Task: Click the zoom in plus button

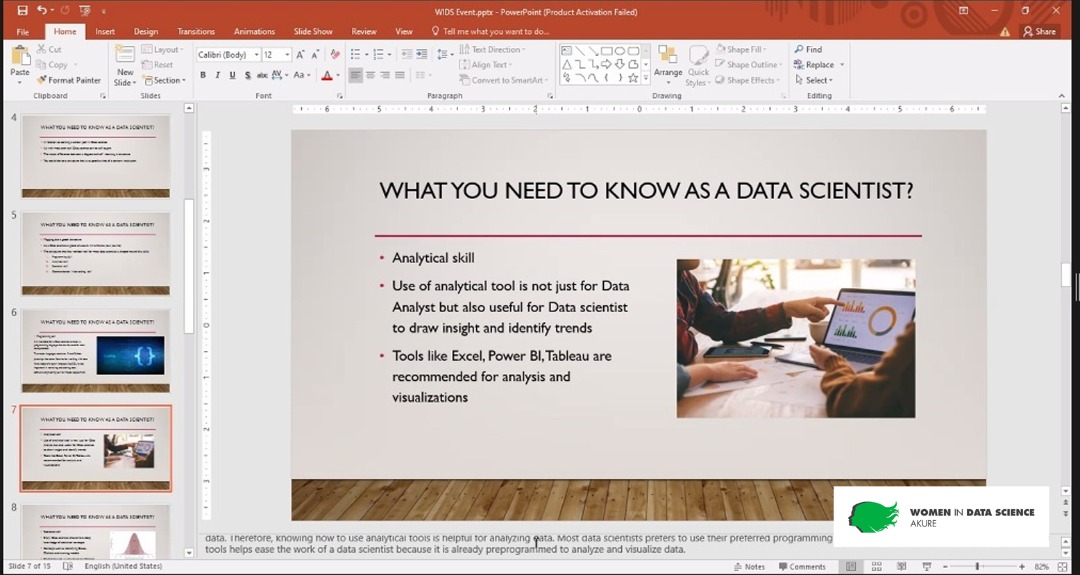Action: (1021, 566)
